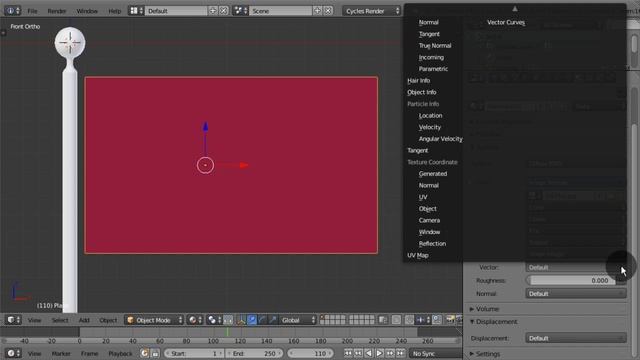Enable the first scene layer button
The height and width of the screenshot is (360, 640).
[323, 318]
